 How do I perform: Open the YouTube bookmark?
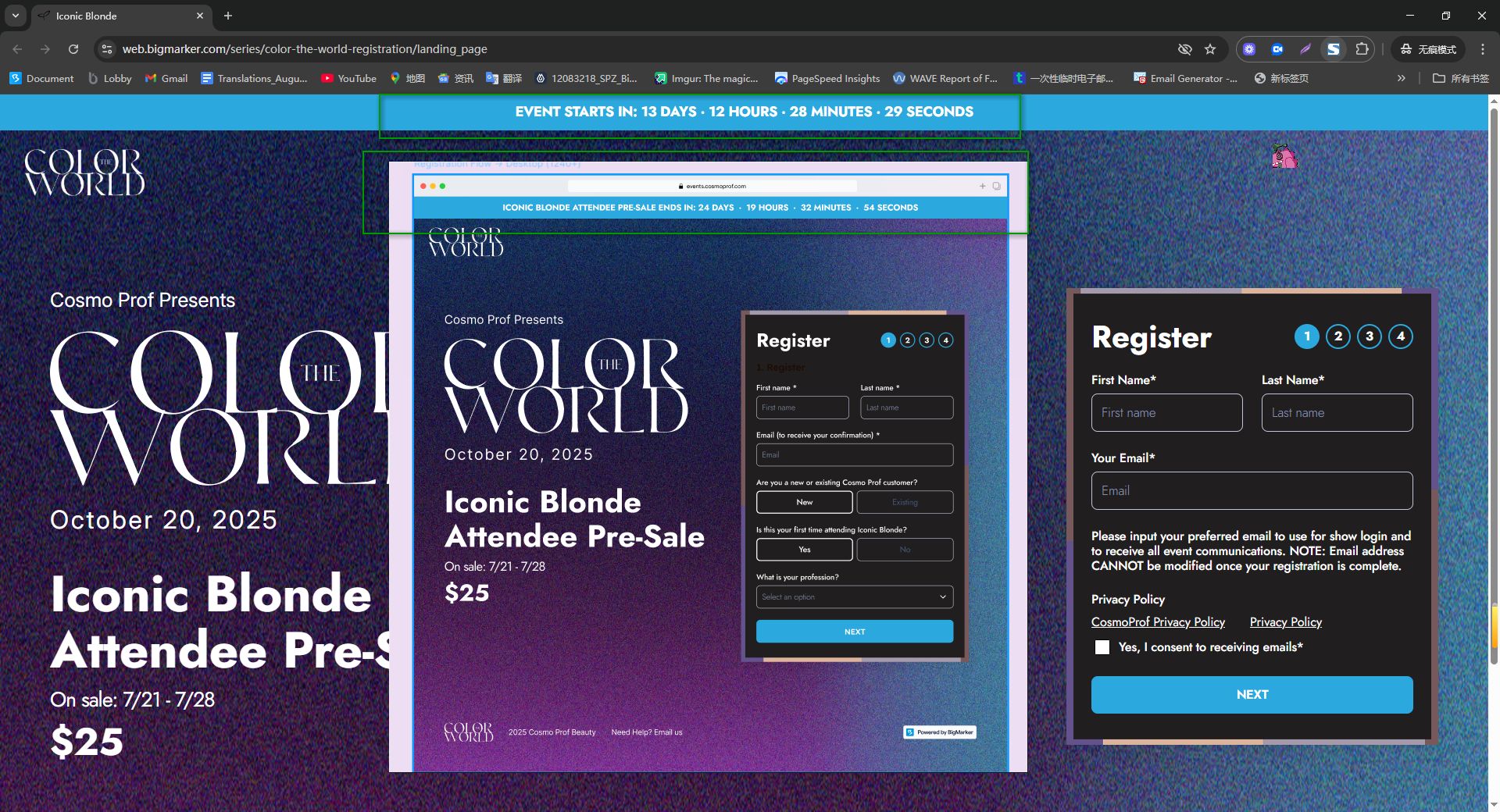pyautogui.click(x=348, y=78)
